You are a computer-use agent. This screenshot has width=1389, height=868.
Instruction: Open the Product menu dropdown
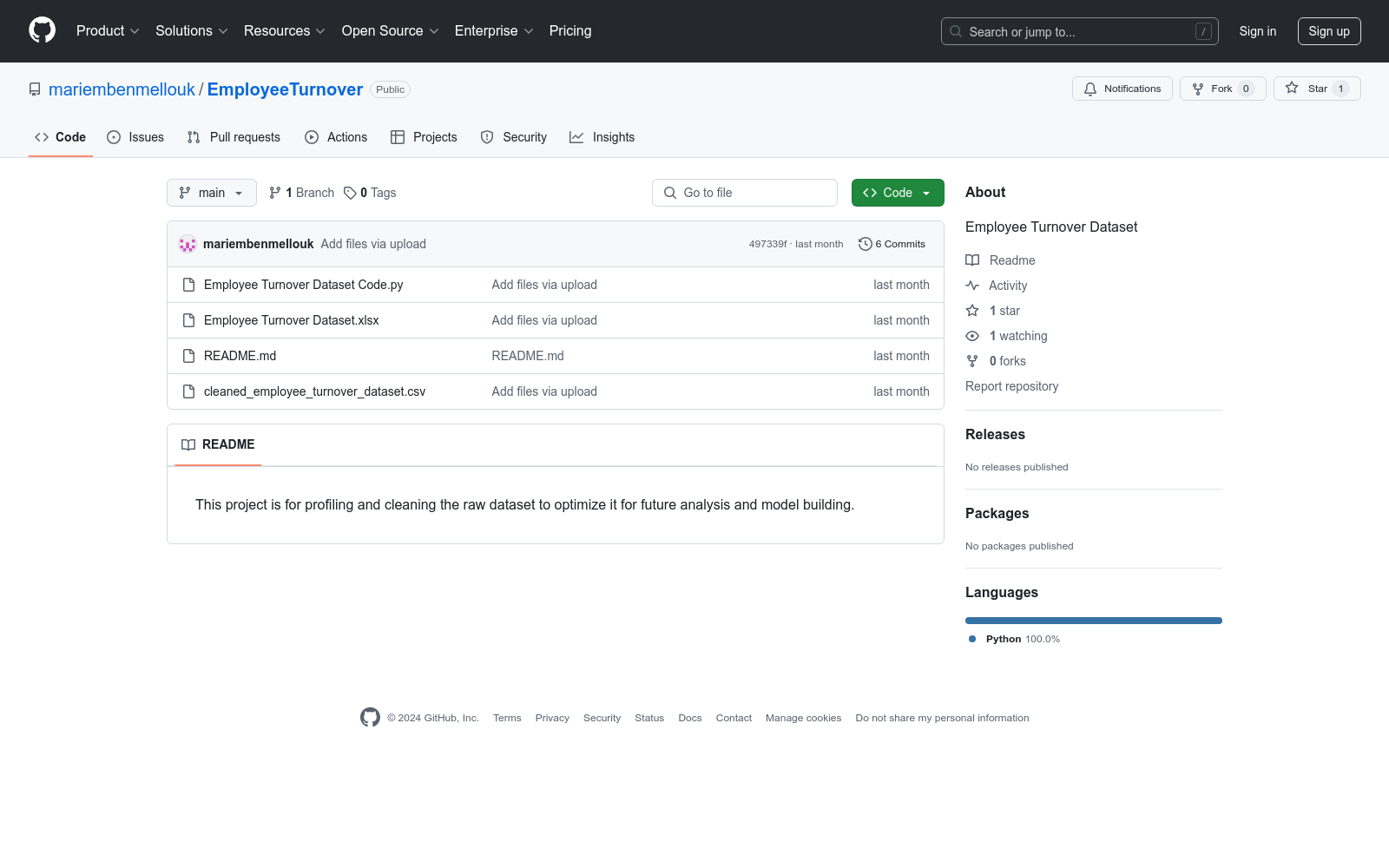tap(108, 31)
